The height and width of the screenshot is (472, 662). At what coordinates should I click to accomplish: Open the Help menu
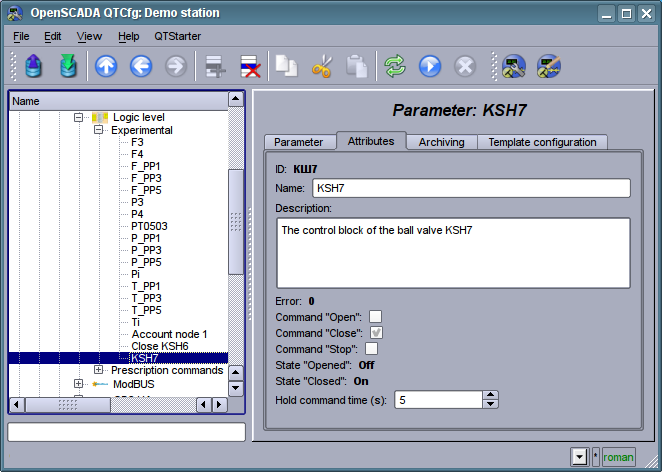pyautogui.click(x=128, y=36)
